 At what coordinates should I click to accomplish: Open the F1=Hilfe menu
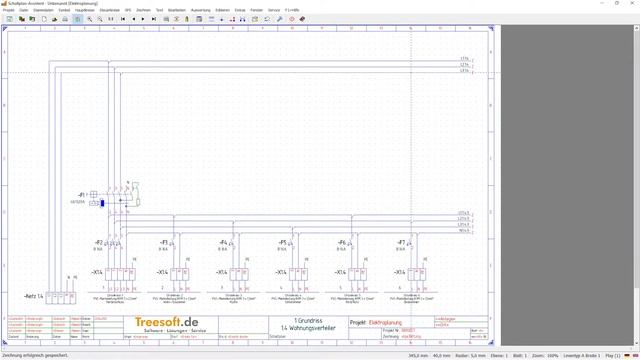[x=292, y=10]
